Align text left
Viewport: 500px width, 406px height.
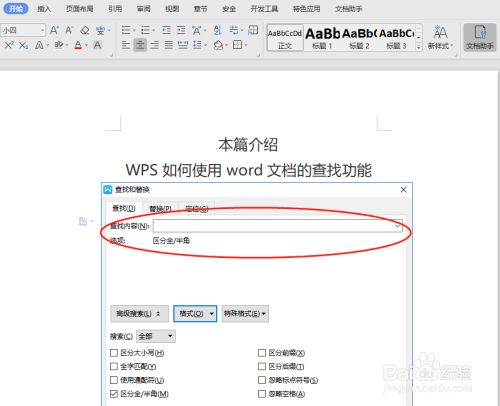126,45
